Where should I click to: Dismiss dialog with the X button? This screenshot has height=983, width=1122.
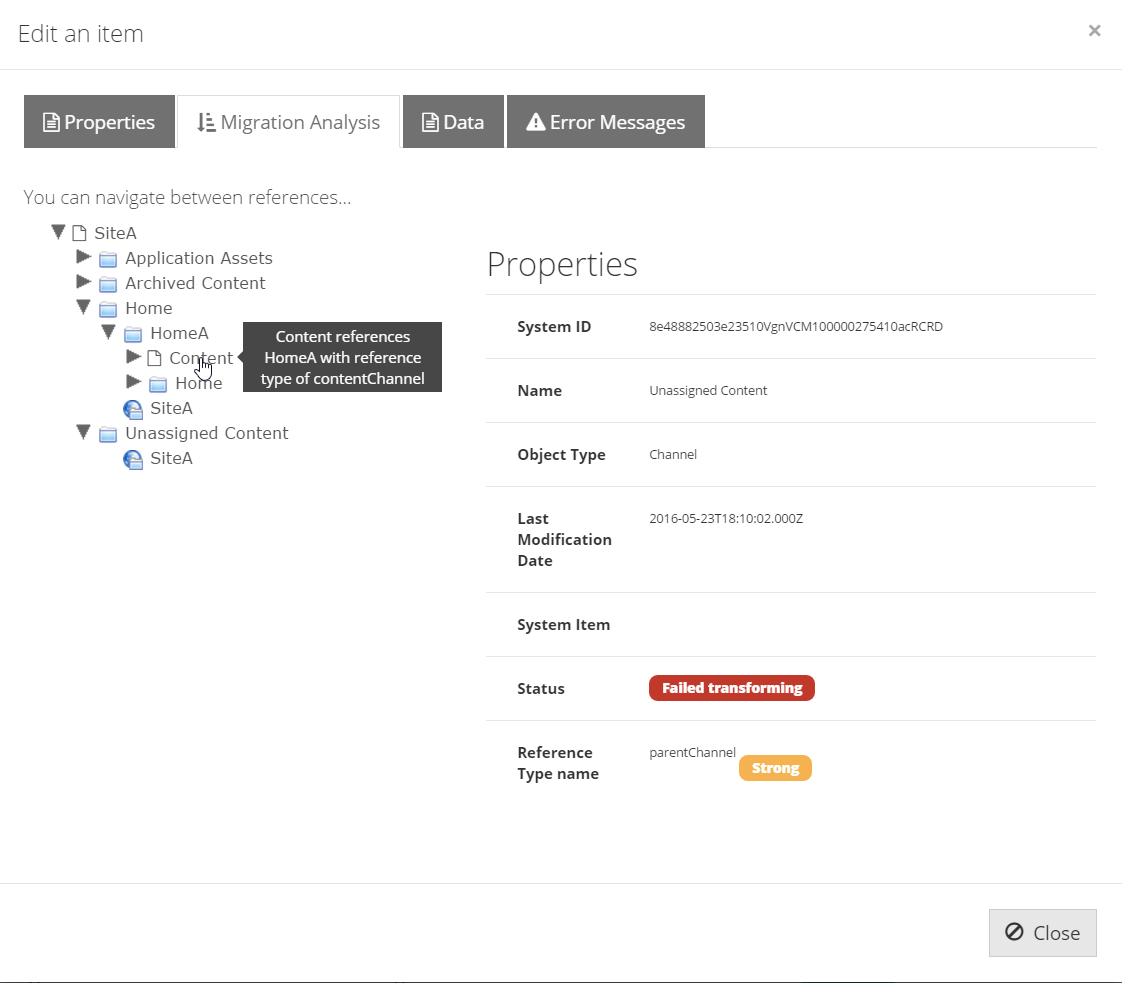click(x=1094, y=31)
